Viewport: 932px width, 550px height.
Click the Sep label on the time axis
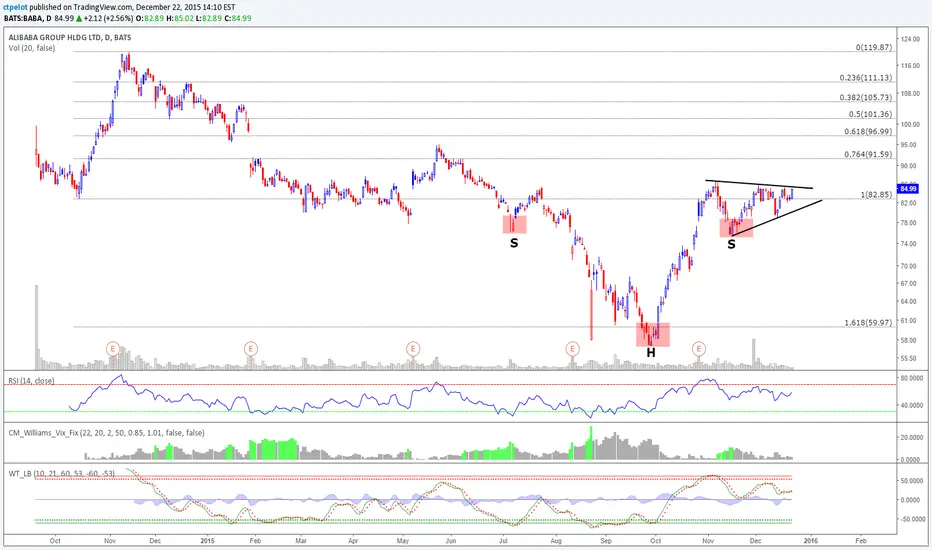coord(606,541)
